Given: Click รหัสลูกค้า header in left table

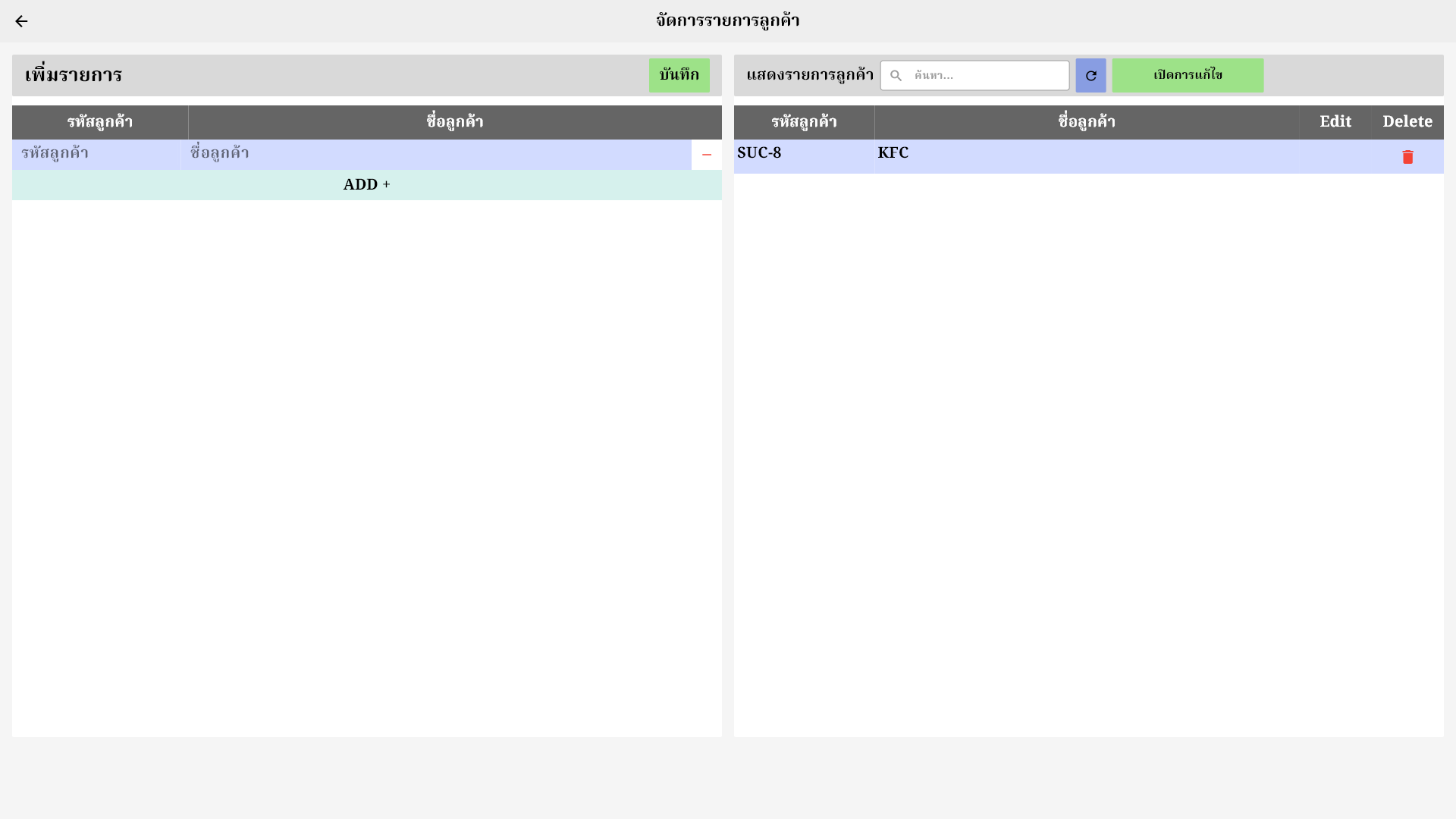Looking at the screenshot, I should tap(100, 122).
